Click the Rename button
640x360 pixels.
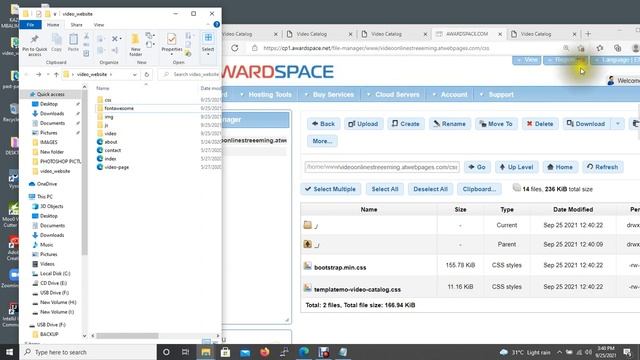coord(450,124)
